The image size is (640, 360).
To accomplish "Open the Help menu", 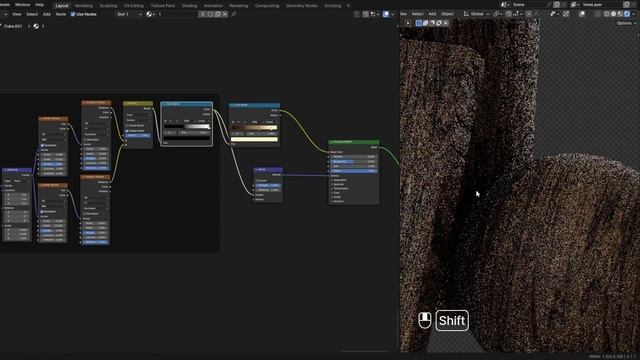I will click(40, 5).
